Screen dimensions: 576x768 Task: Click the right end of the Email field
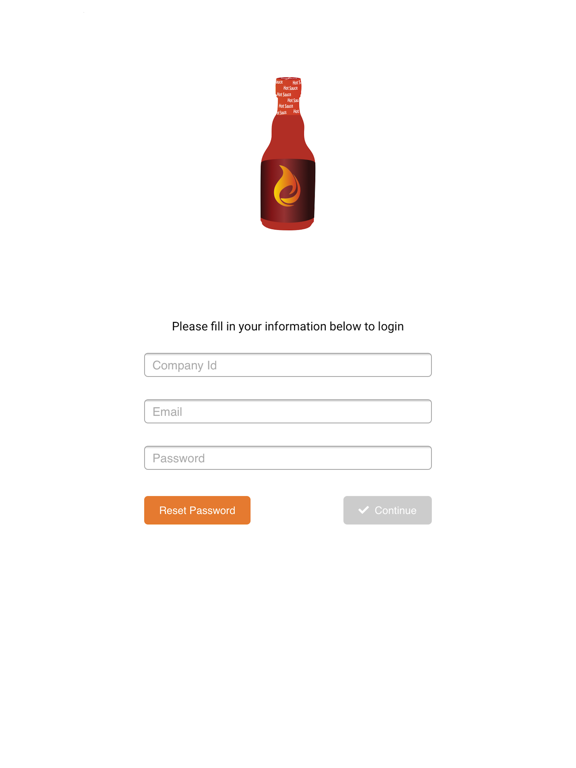[421, 411]
